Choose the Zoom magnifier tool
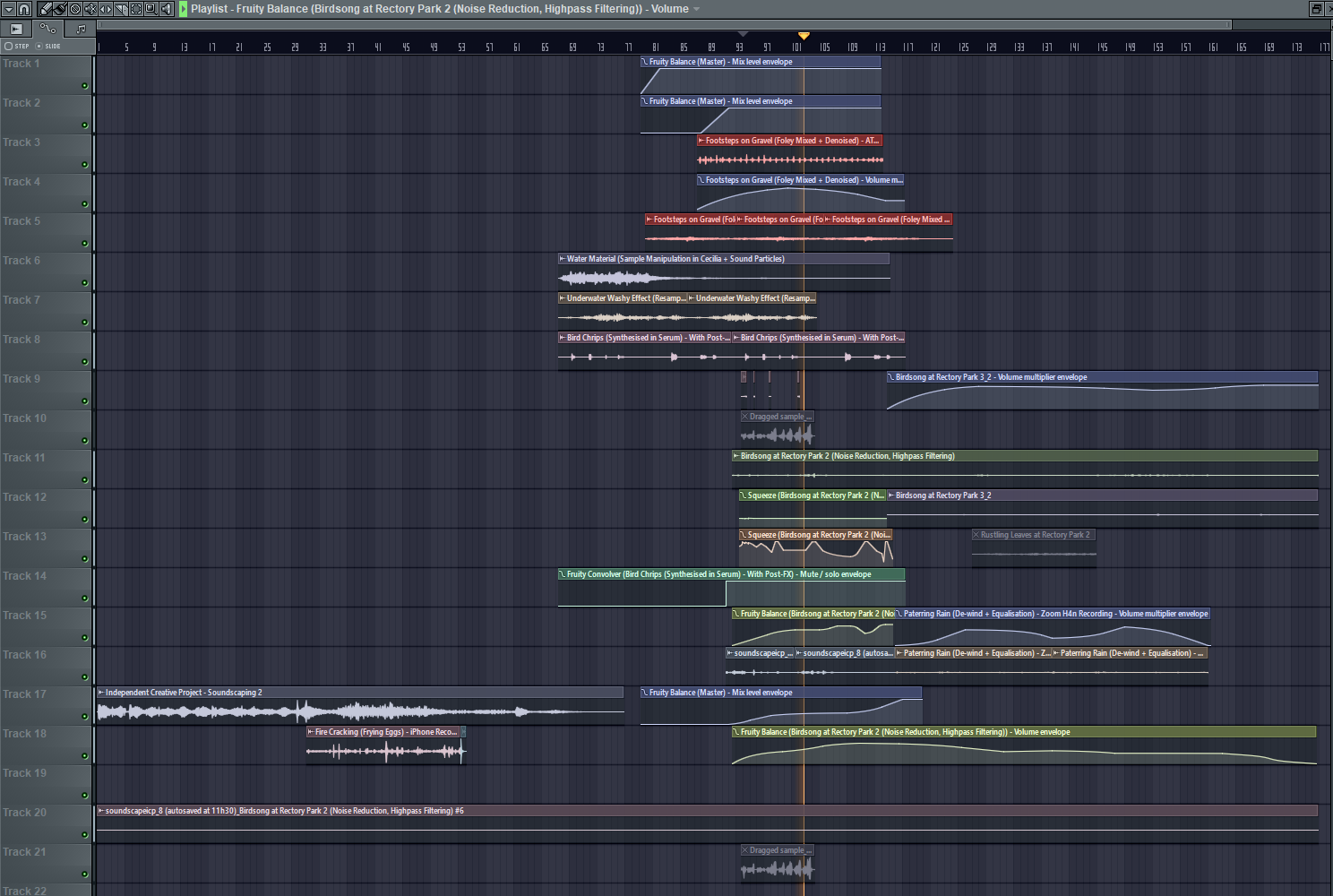This screenshot has width=1333, height=896. click(x=151, y=9)
